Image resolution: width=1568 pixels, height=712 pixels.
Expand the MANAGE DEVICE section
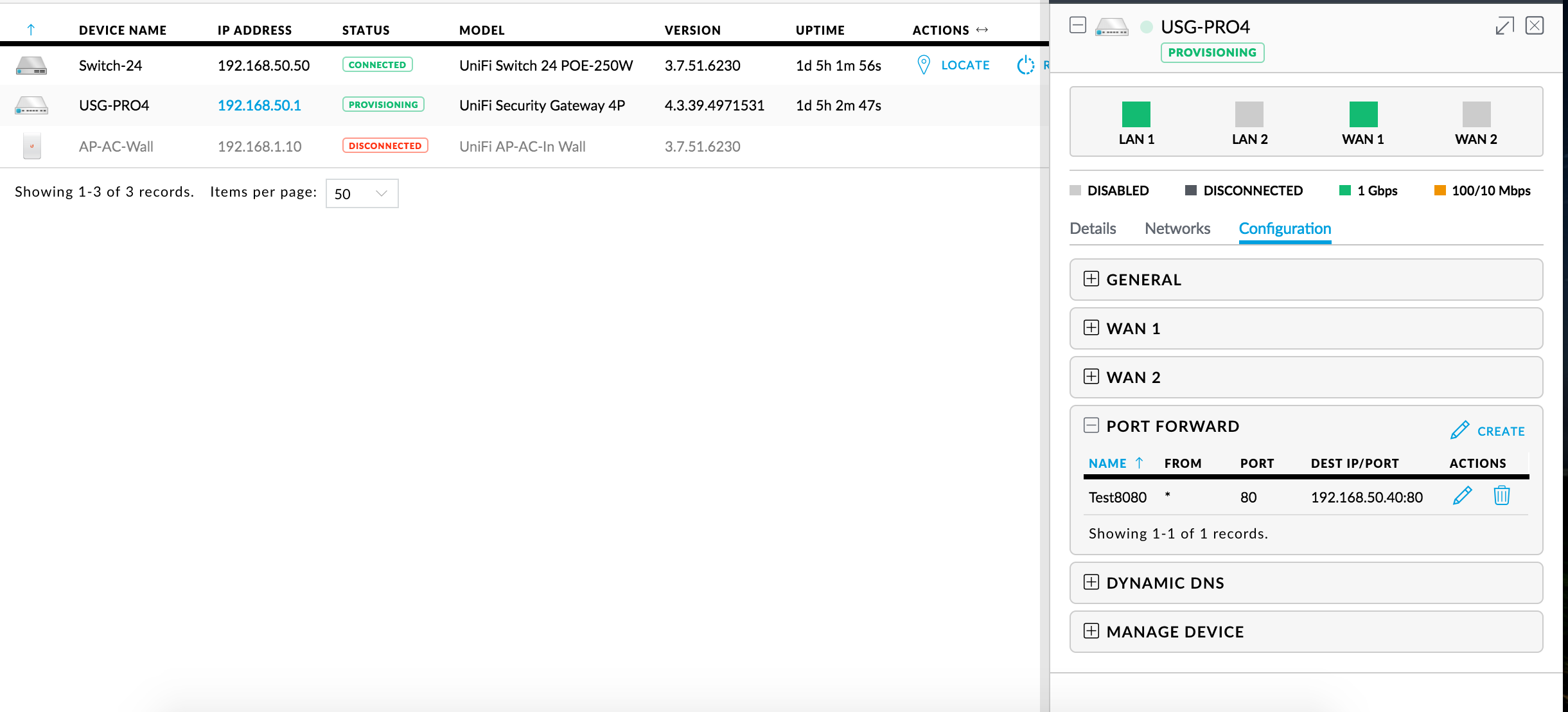click(x=1091, y=631)
